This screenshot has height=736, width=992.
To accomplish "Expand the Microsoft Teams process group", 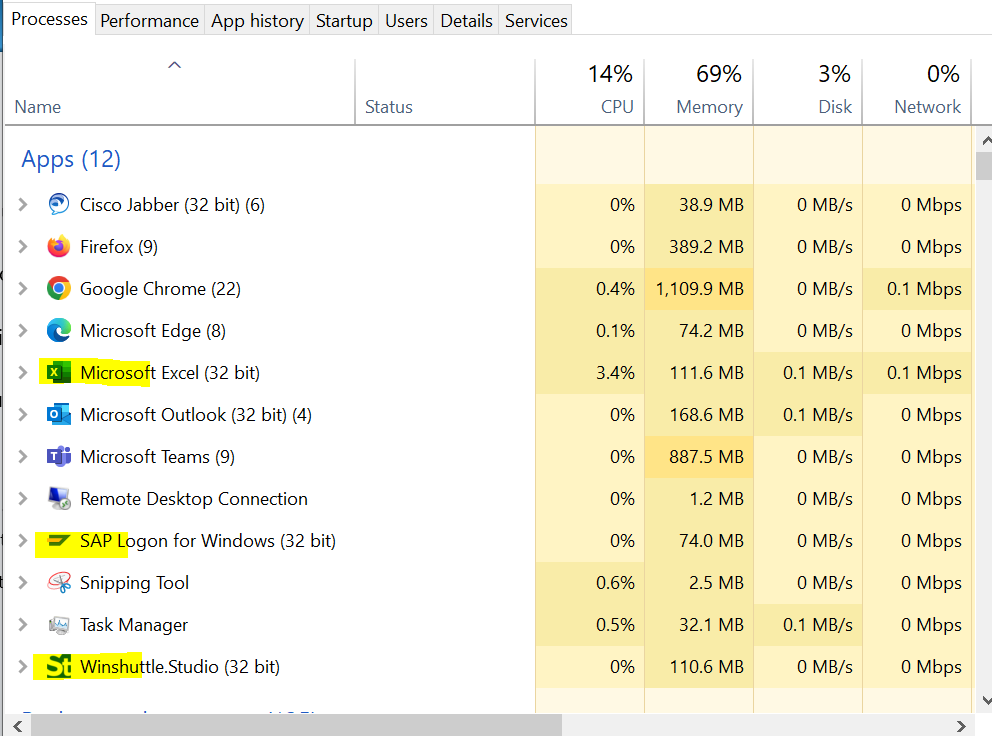I will (x=22, y=456).
